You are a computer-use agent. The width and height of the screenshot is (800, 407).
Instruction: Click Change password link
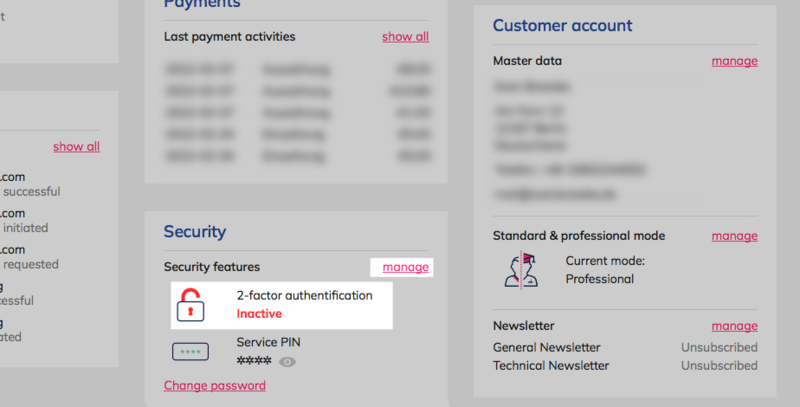click(x=215, y=386)
